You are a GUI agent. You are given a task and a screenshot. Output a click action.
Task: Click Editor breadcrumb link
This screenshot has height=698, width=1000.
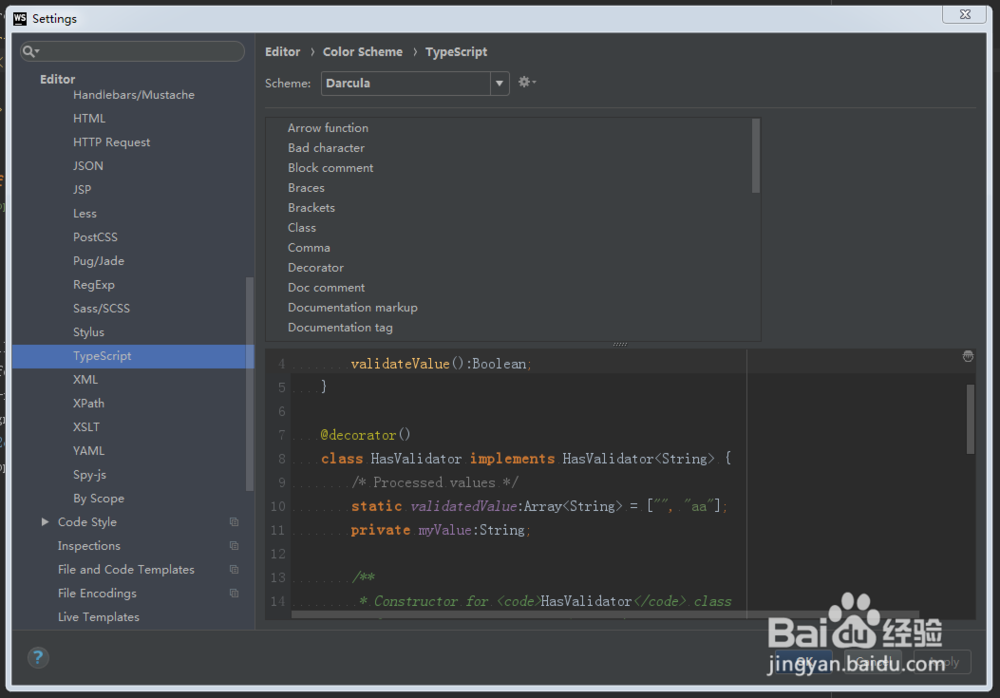point(283,52)
